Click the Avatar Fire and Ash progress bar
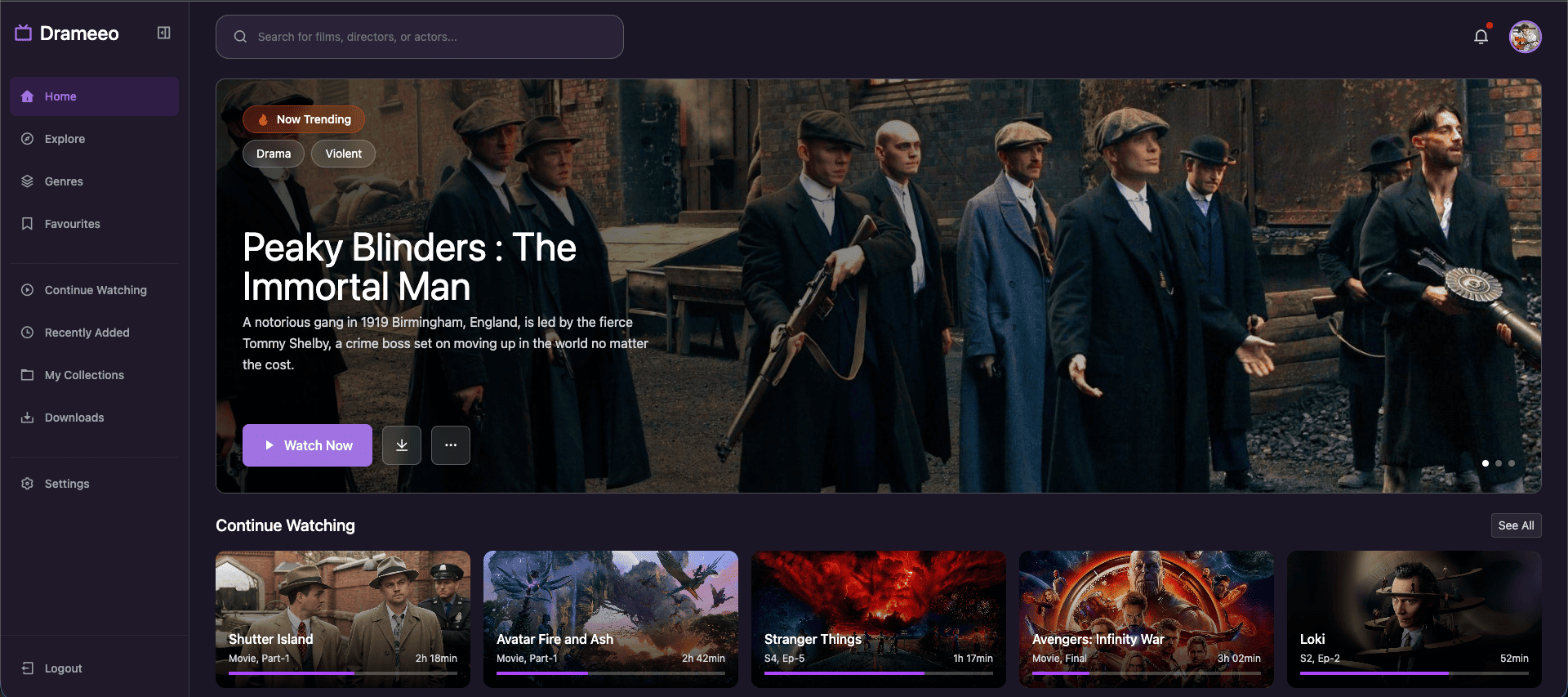This screenshot has height=697, width=1568. (x=611, y=673)
